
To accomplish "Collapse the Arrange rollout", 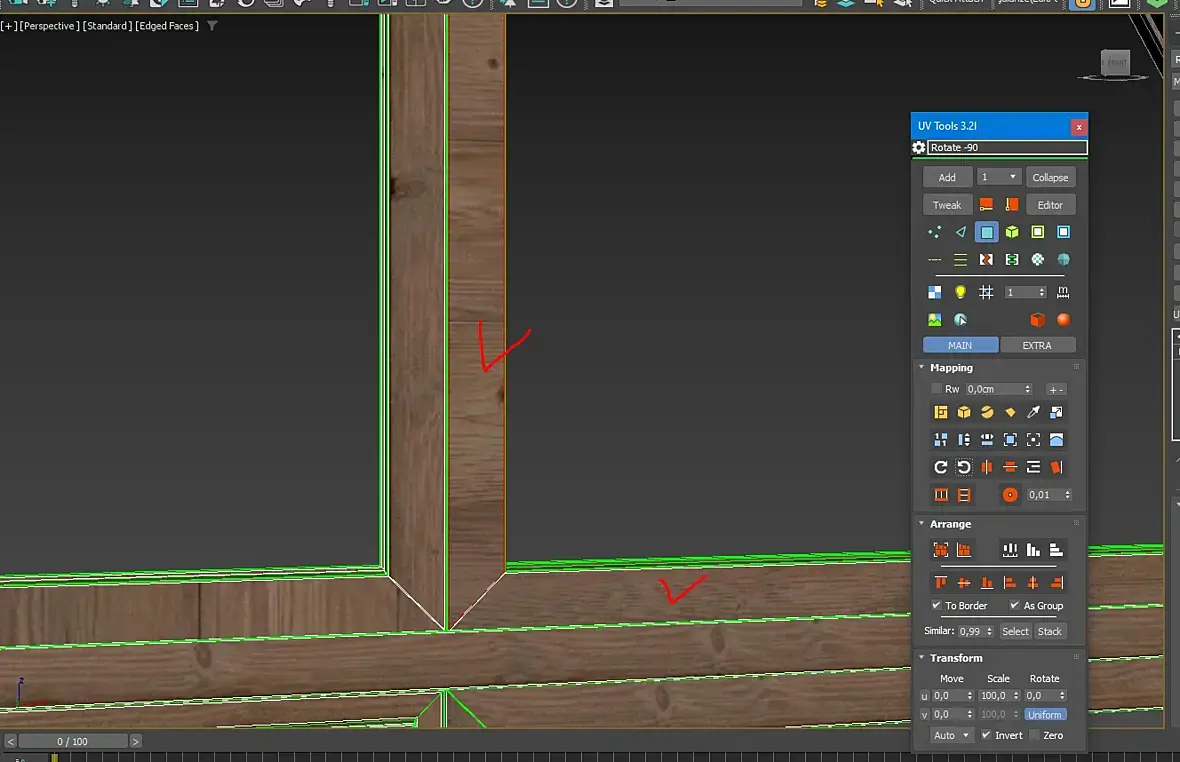I will click(x=921, y=524).
